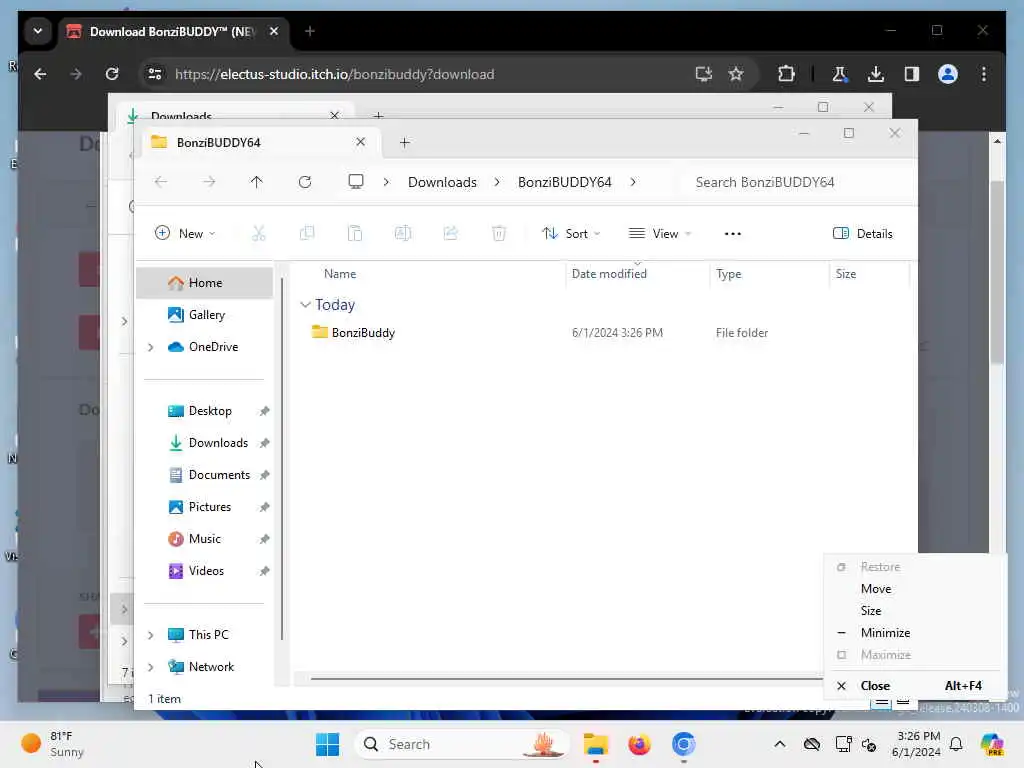Click Chrome page vertical scrollbar thumb
Viewport: 1024px width, 768px height.
[997, 271]
